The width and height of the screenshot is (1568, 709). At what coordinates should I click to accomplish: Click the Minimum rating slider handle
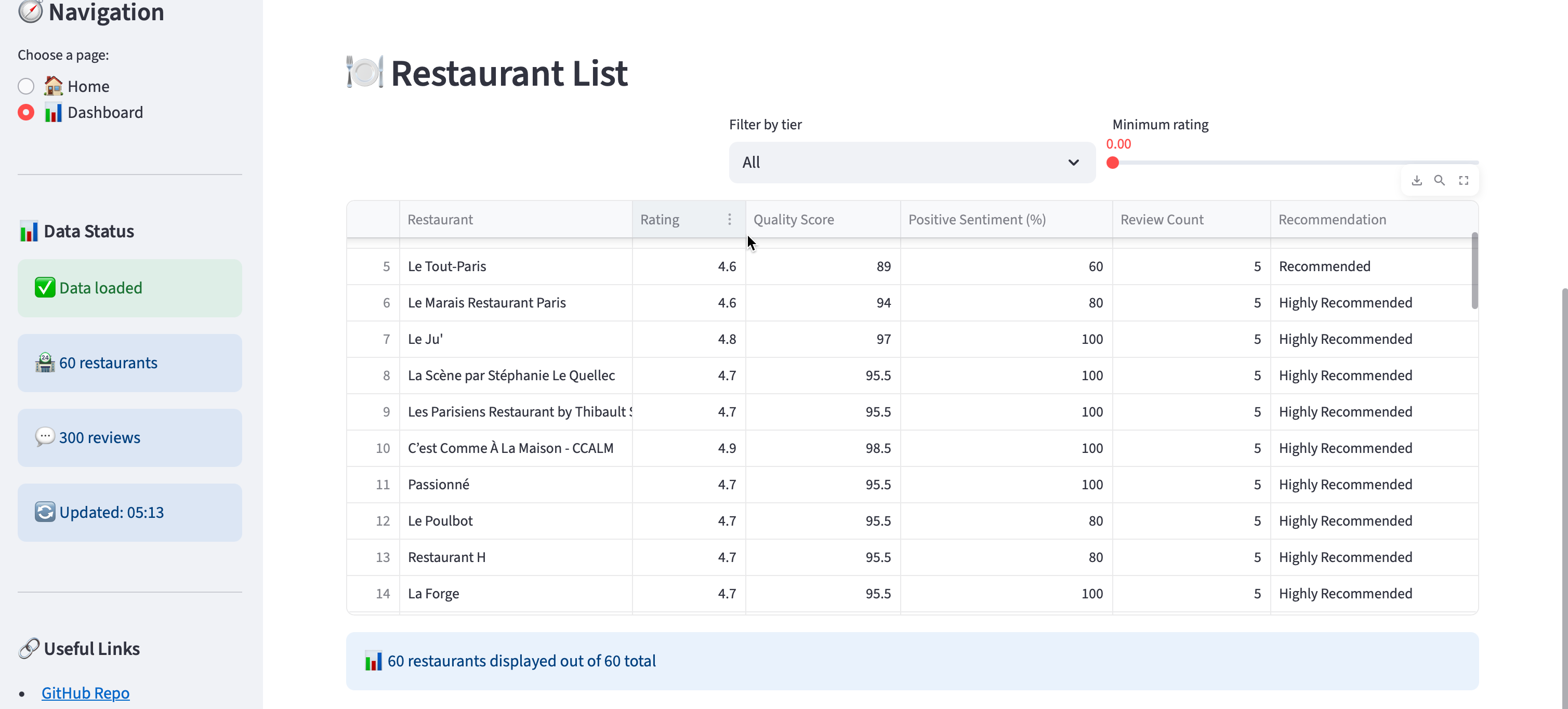pos(1113,163)
